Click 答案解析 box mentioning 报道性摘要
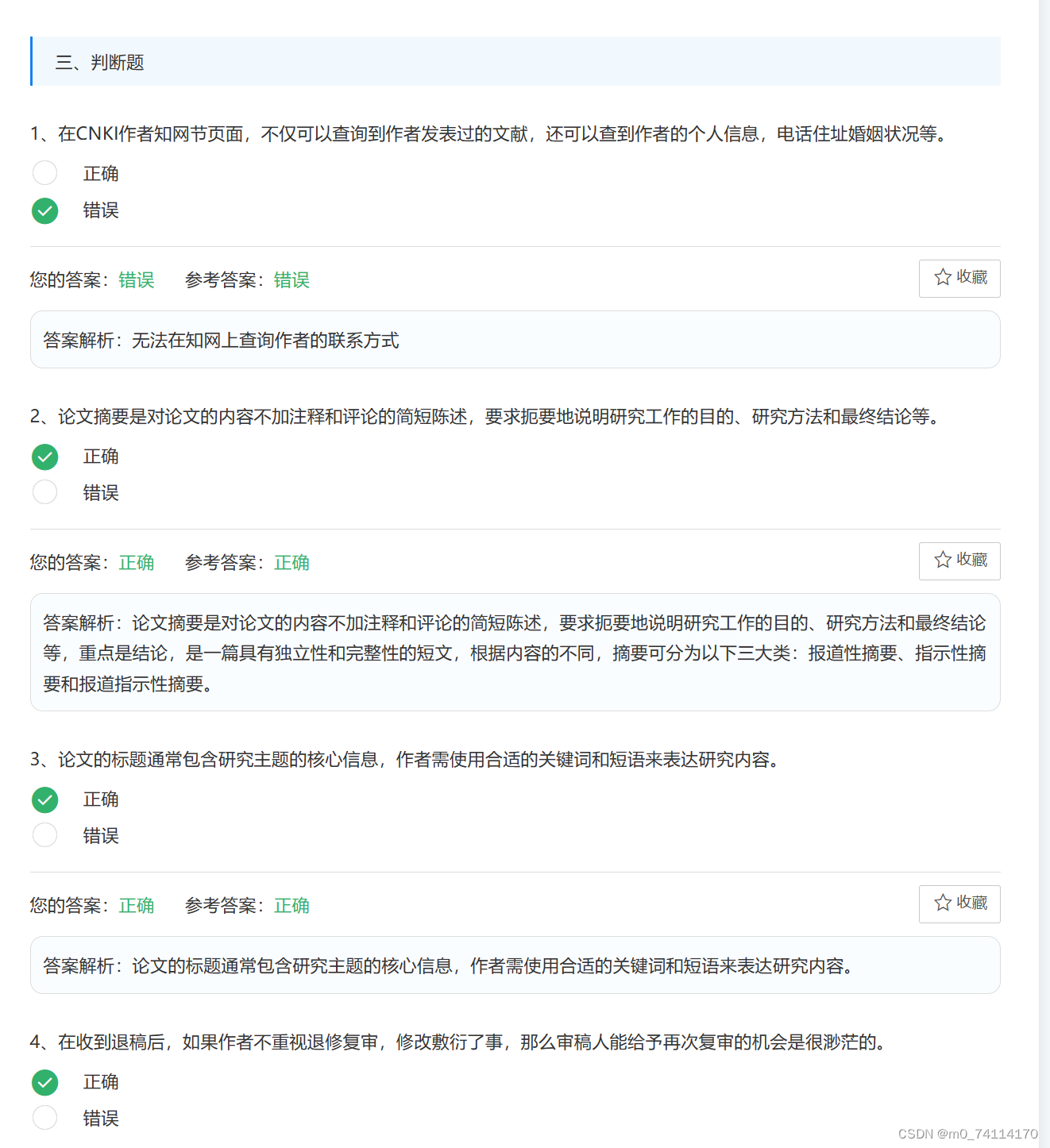Viewport: 1050px width, 1148px height. coord(515,653)
